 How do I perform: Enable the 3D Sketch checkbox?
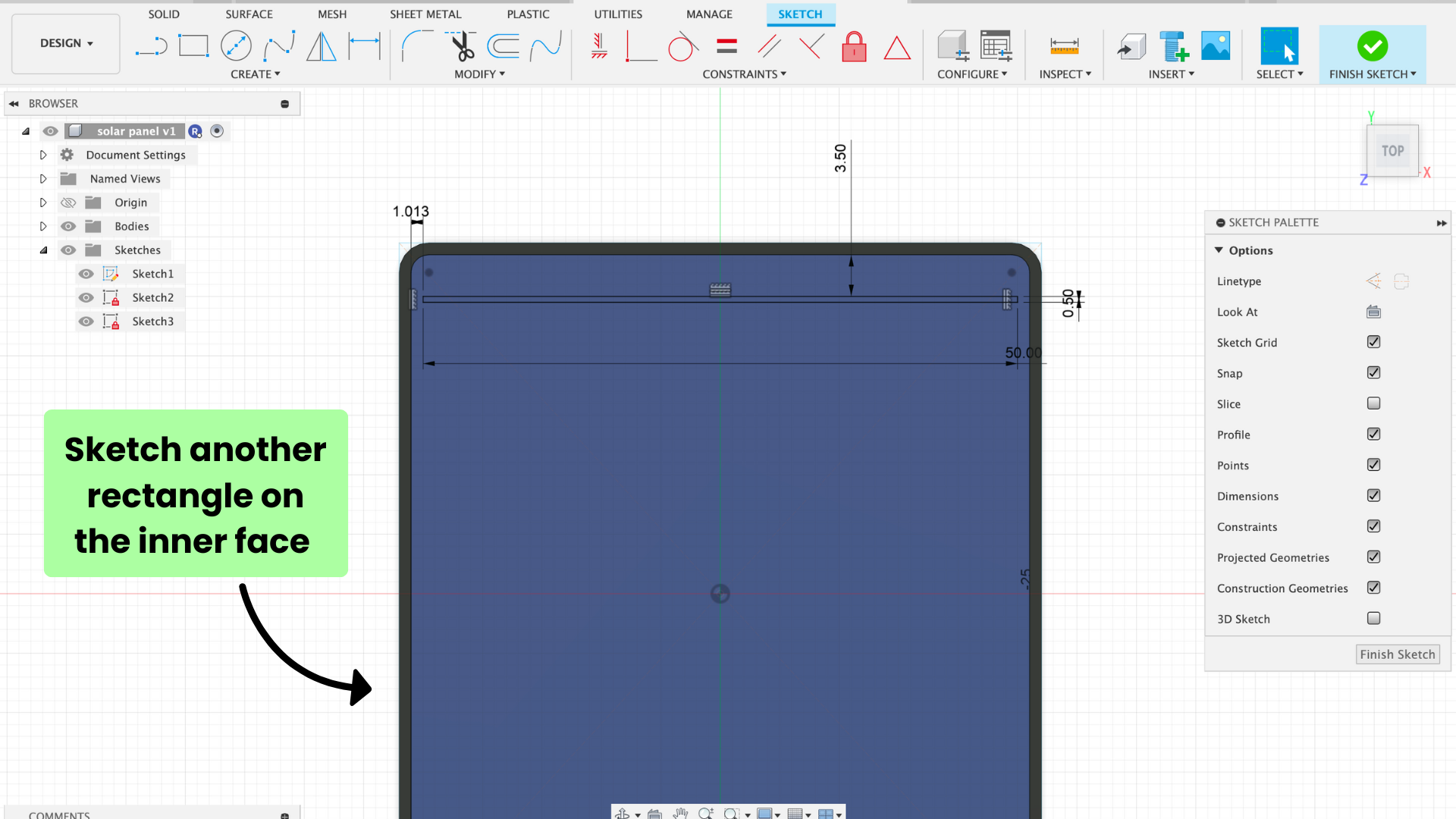(x=1373, y=619)
